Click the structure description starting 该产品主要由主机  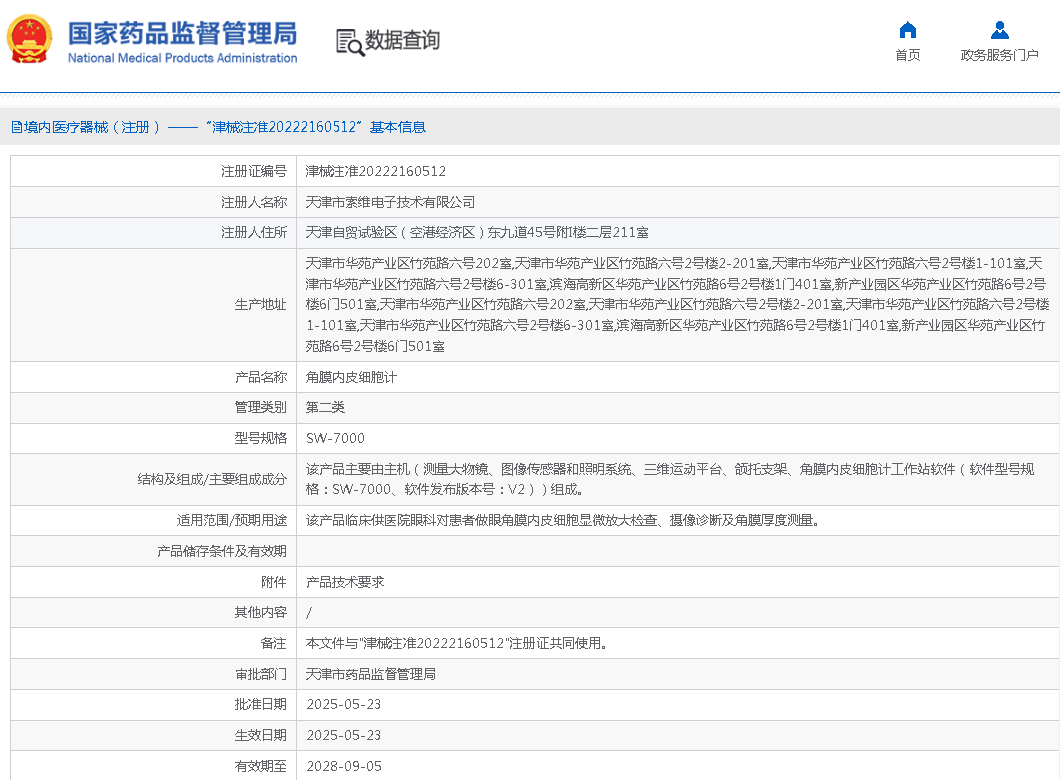point(670,479)
